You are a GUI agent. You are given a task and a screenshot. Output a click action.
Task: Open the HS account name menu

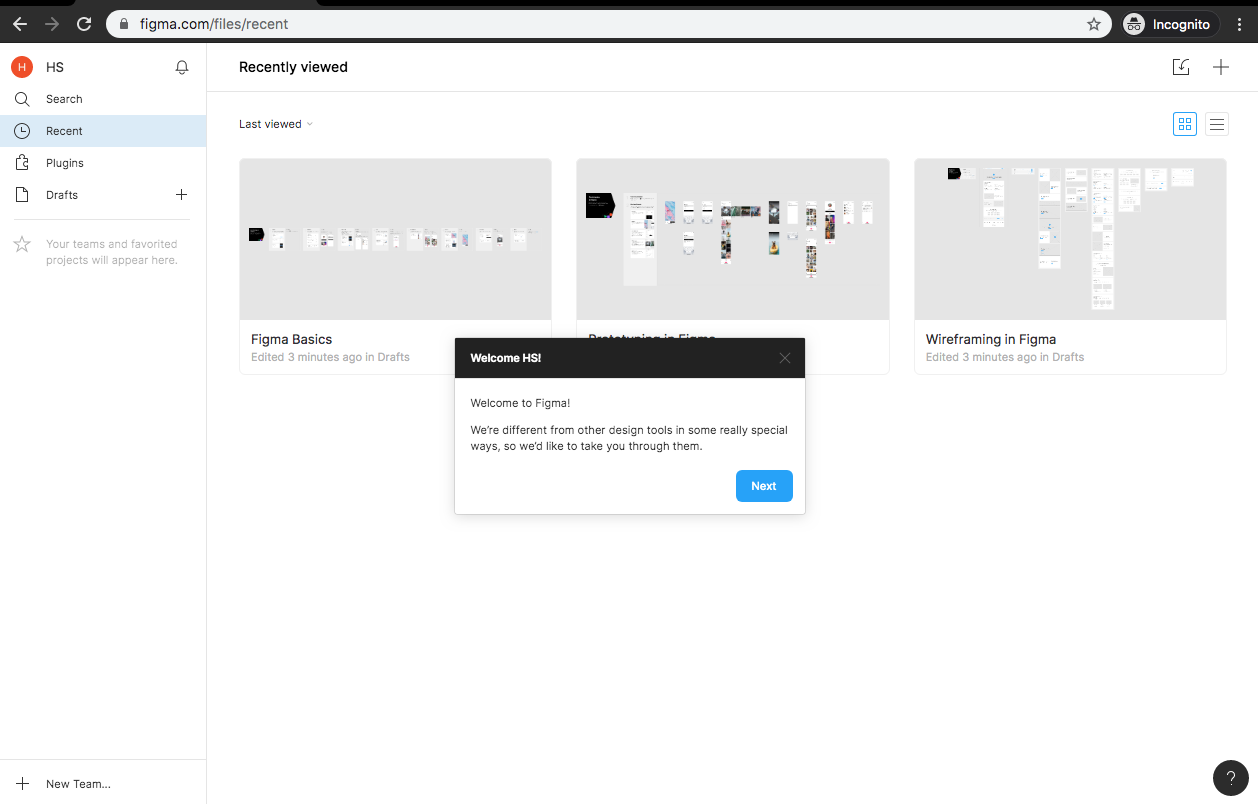(x=55, y=67)
